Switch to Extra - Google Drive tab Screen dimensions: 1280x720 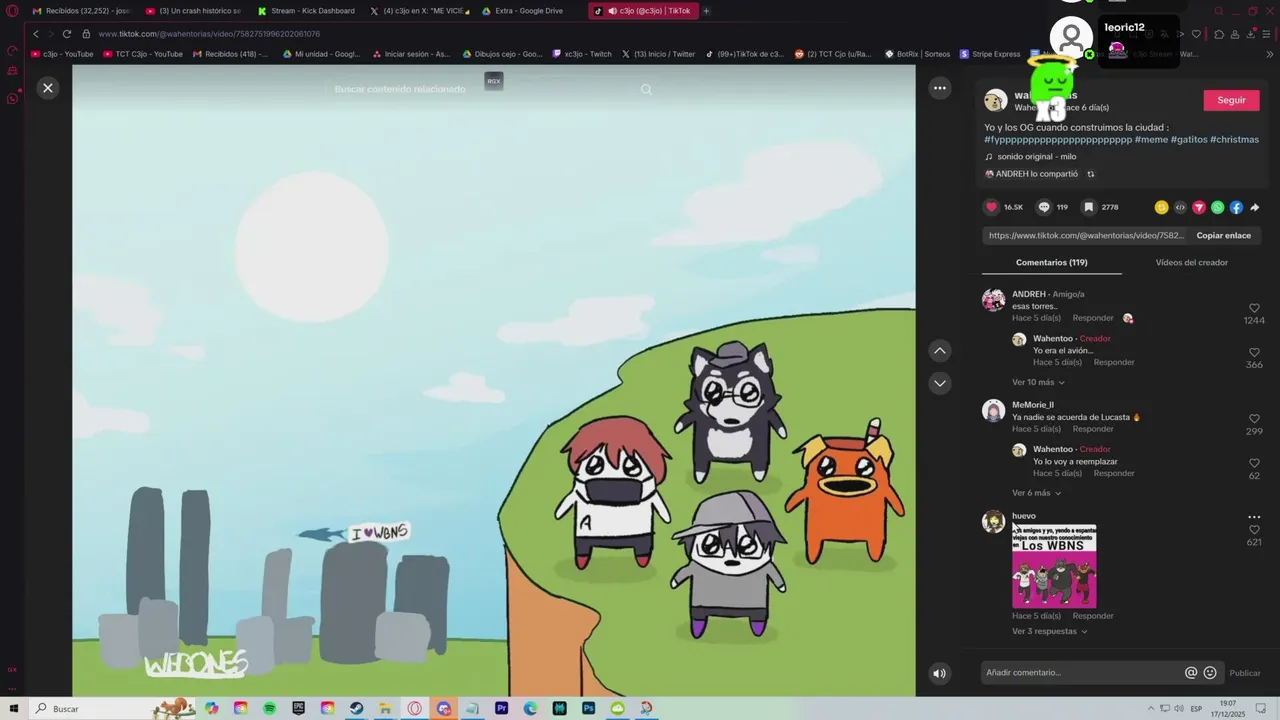pyautogui.click(x=521, y=11)
